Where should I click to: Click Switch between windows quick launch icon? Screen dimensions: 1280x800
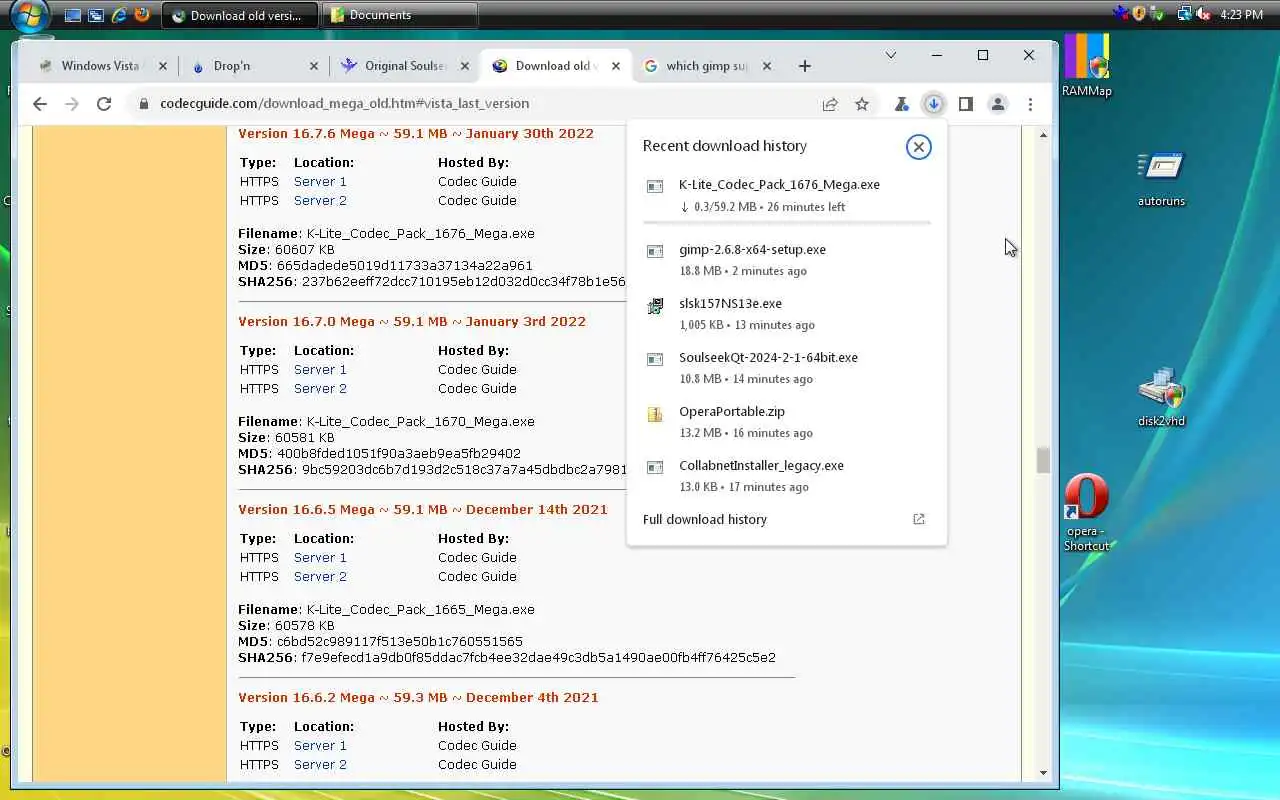[96, 15]
